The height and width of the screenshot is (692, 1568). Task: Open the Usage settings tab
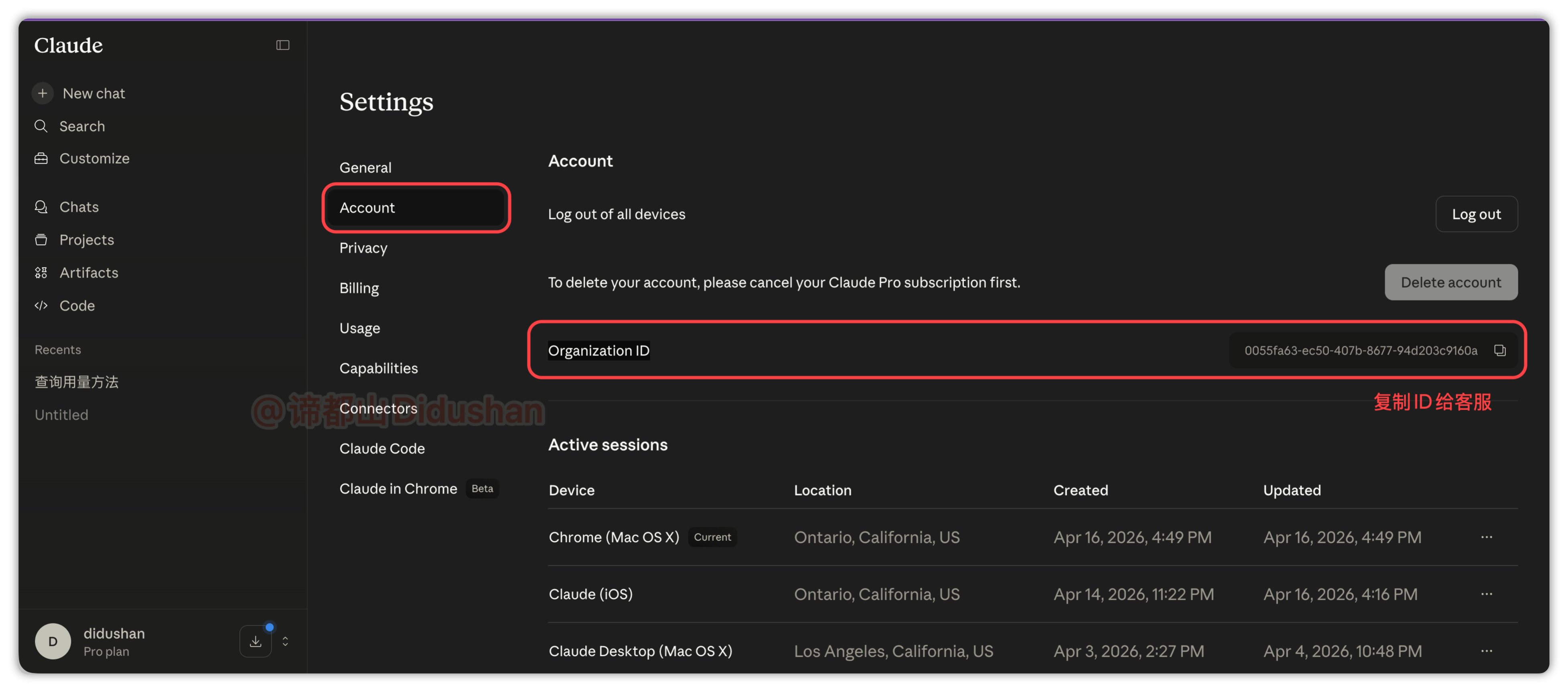click(360, 328)
